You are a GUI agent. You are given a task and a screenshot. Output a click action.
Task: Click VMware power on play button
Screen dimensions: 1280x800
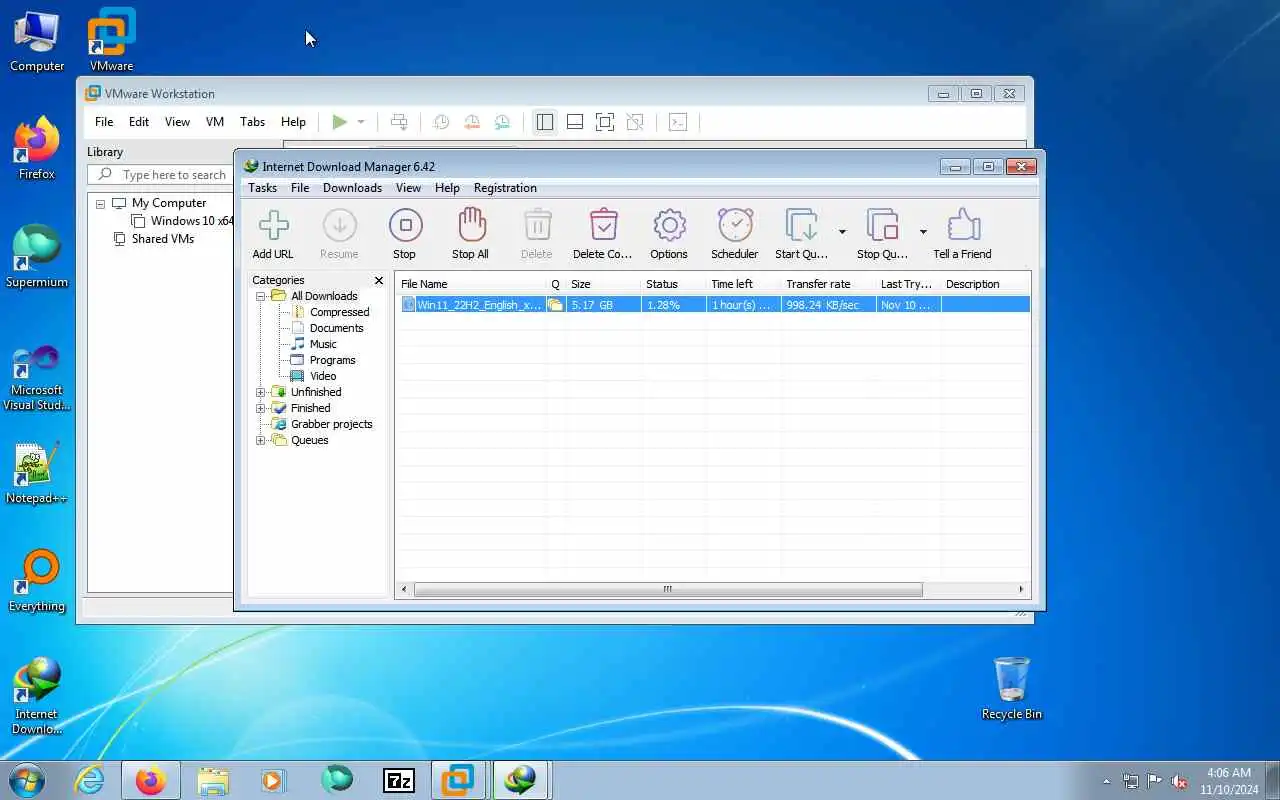pos(340,122)
